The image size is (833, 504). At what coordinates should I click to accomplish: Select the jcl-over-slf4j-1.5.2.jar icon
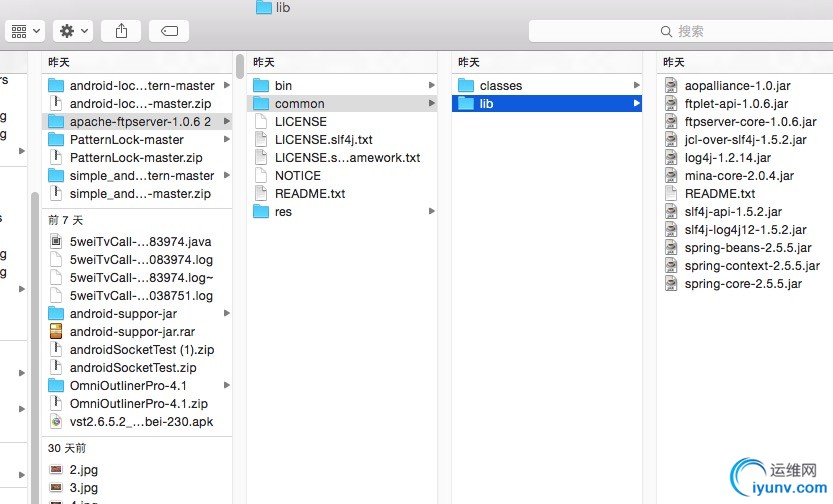[672, 140]
